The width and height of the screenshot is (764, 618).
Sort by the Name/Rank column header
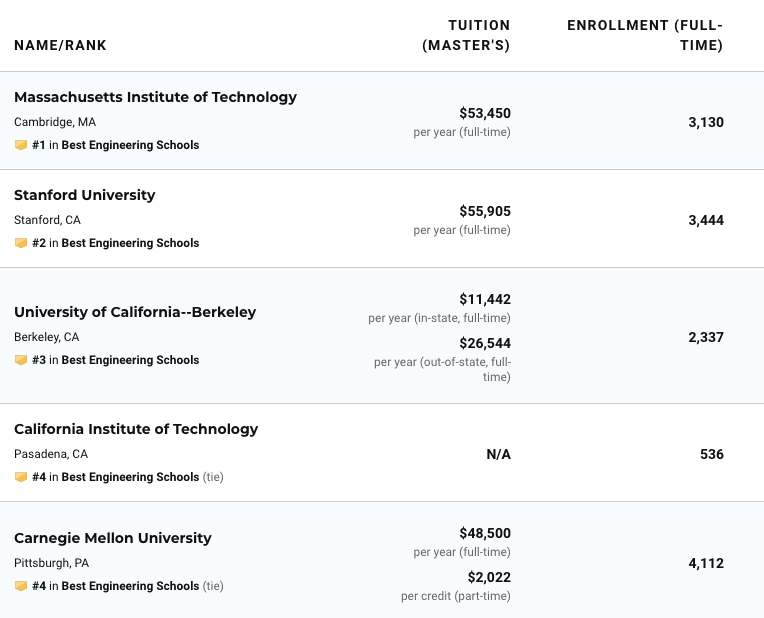pyautogui.click(x=60, y=45)
